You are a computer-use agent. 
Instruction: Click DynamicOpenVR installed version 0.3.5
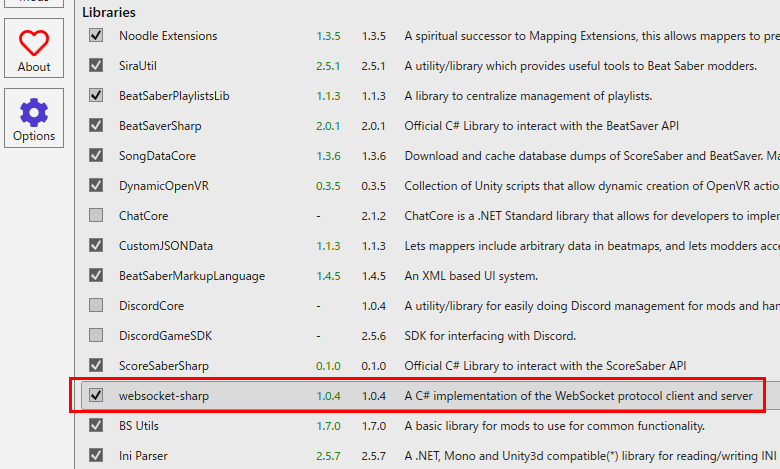point(328,186)
